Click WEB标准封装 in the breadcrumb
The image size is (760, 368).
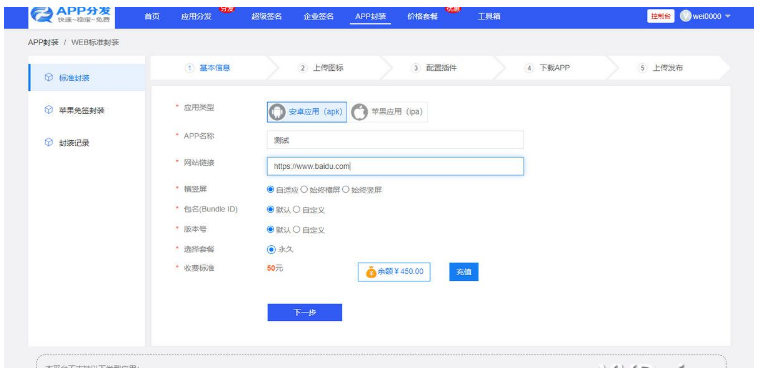[95, 42]
